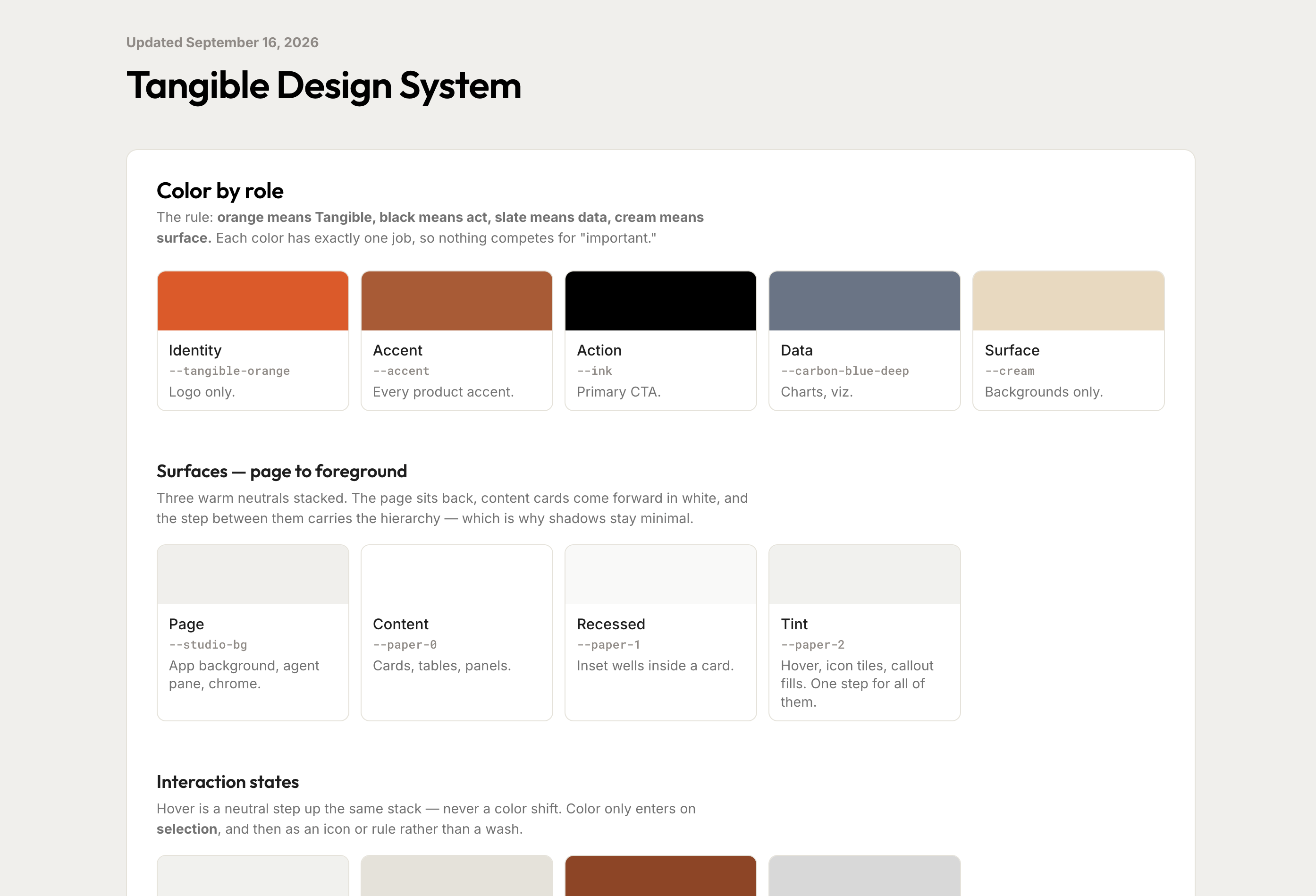Image resolution: width=1316 pixels, height=896 pixels.
Task: Click the Tint card label
Action: point(794,624)
